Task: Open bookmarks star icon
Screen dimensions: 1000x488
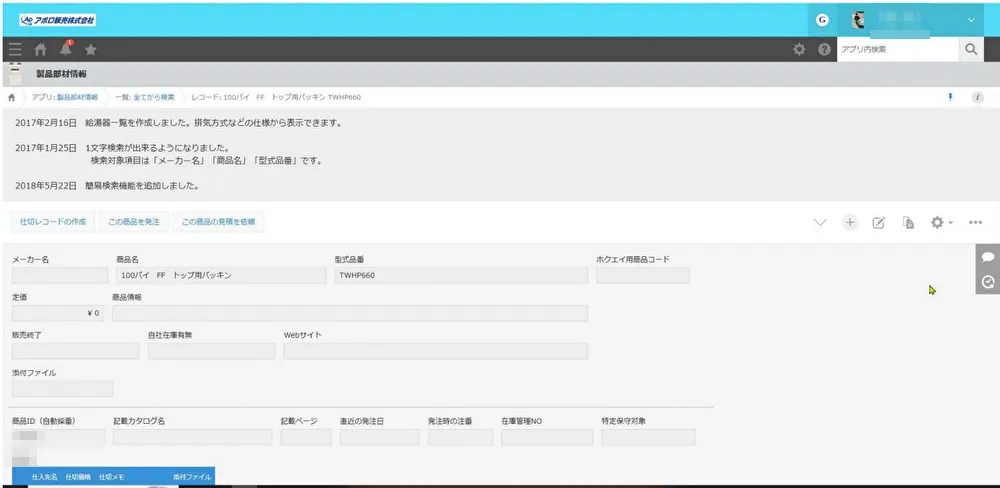Action: point(91,49)
